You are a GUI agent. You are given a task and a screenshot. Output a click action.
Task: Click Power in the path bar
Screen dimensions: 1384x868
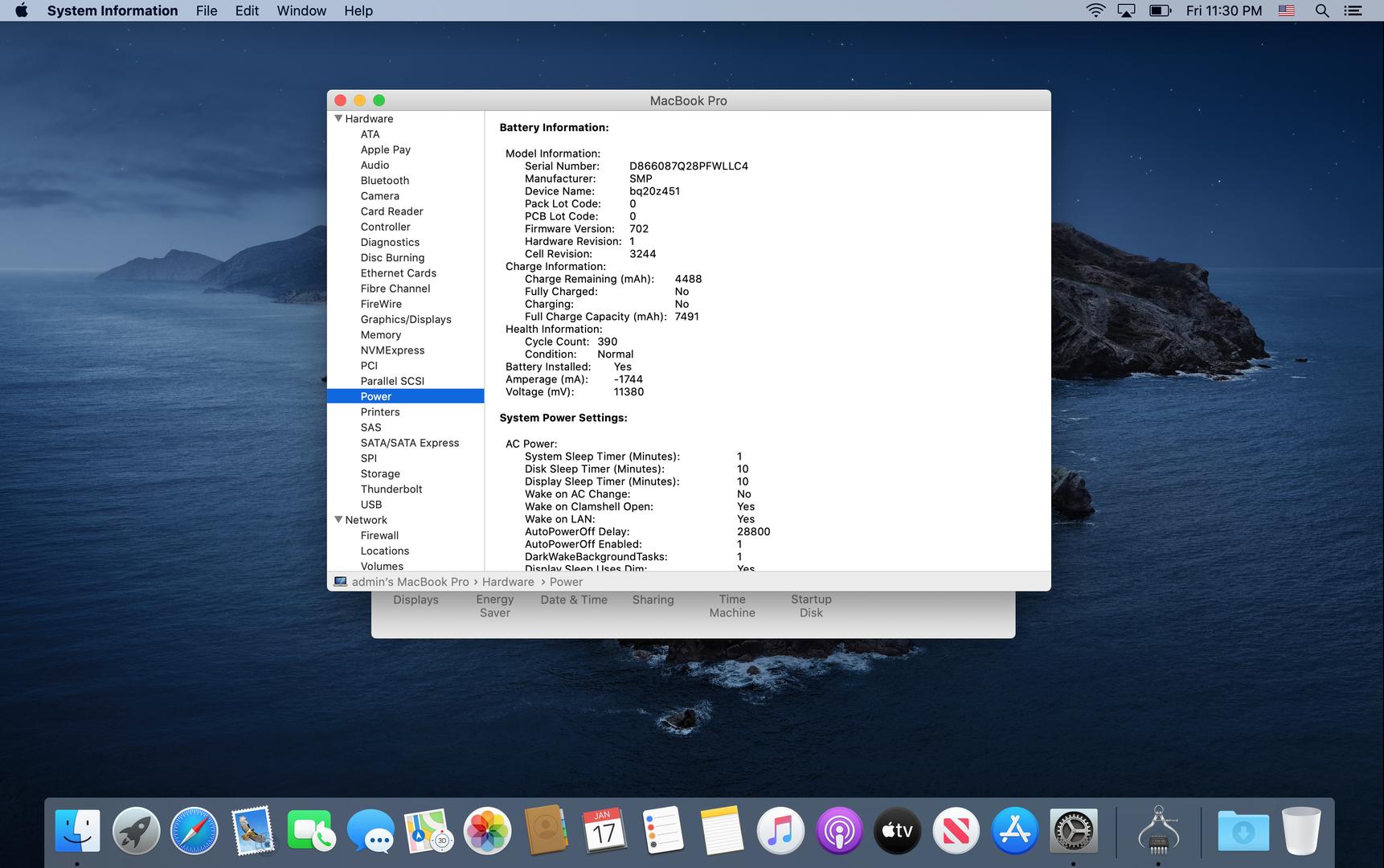pyautogui.click(x=566, y=582)
